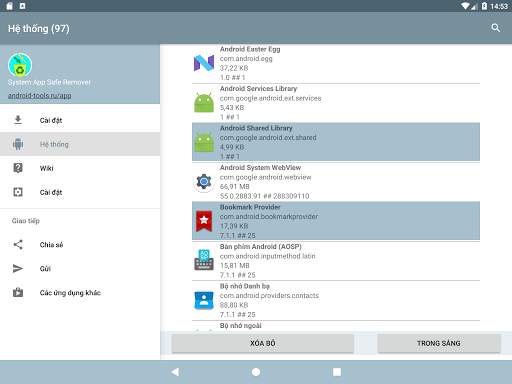Click the battery status icon

click(484, 6)
